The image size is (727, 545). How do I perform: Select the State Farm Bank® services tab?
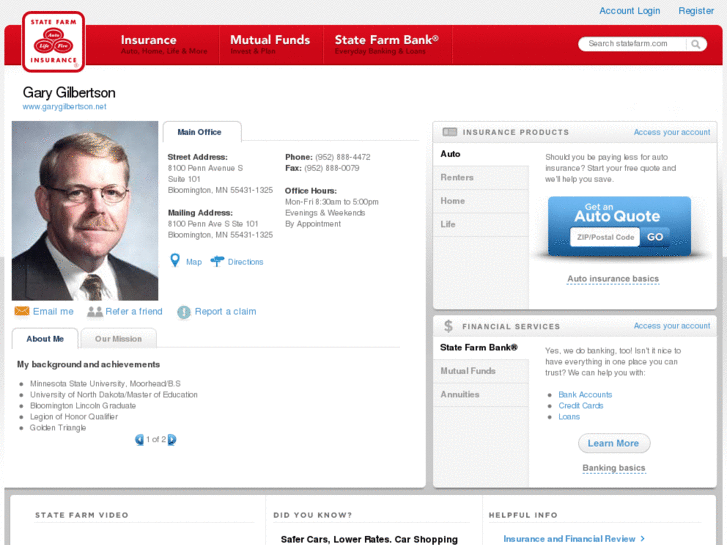point(481,347)
